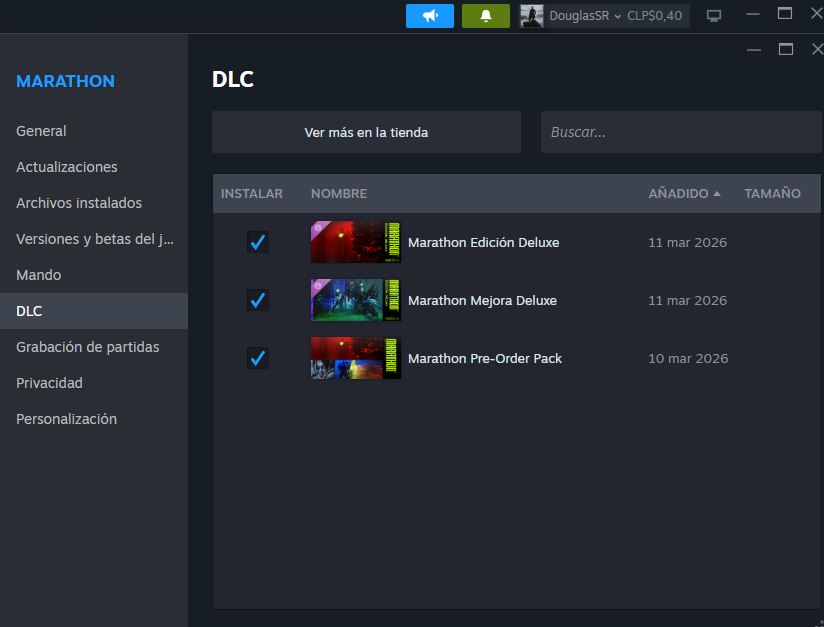This screenshot has height=627, width=824.
Task: Disable Marathon Pre-Order Pack install checkbox
Action: 258,358
